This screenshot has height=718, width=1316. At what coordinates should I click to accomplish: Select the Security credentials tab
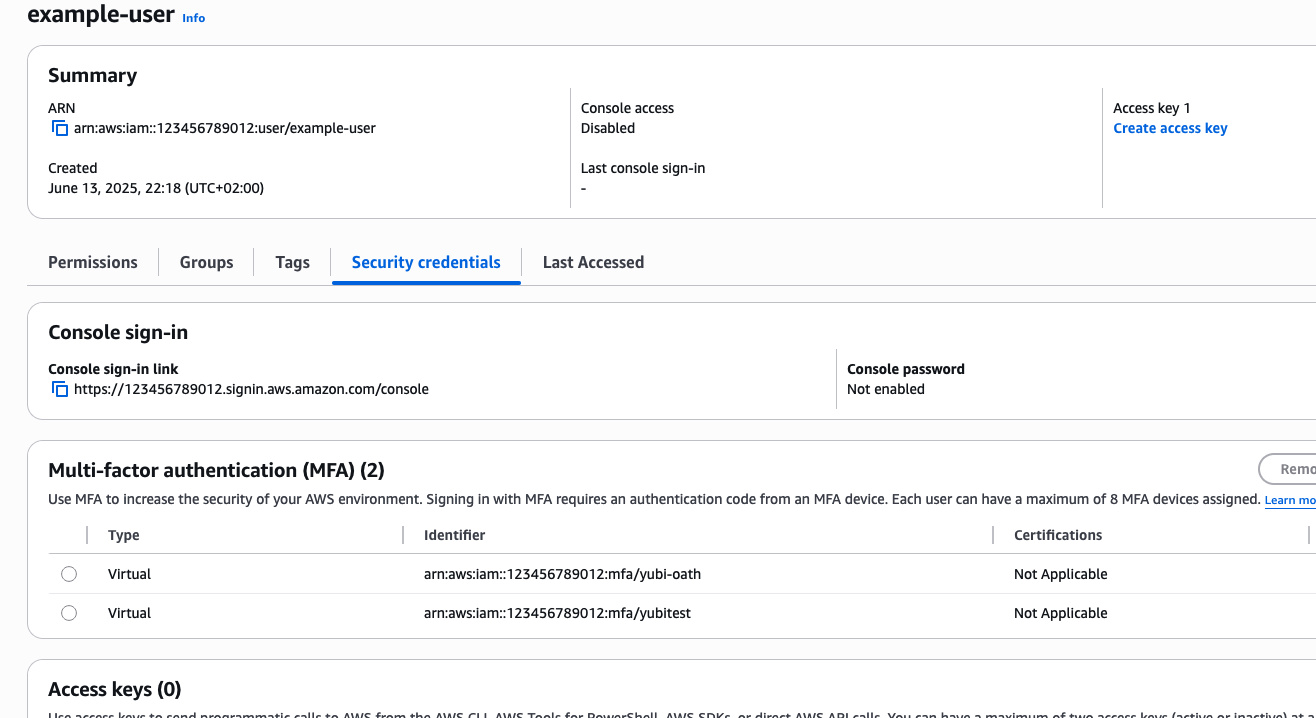point(426,262)
